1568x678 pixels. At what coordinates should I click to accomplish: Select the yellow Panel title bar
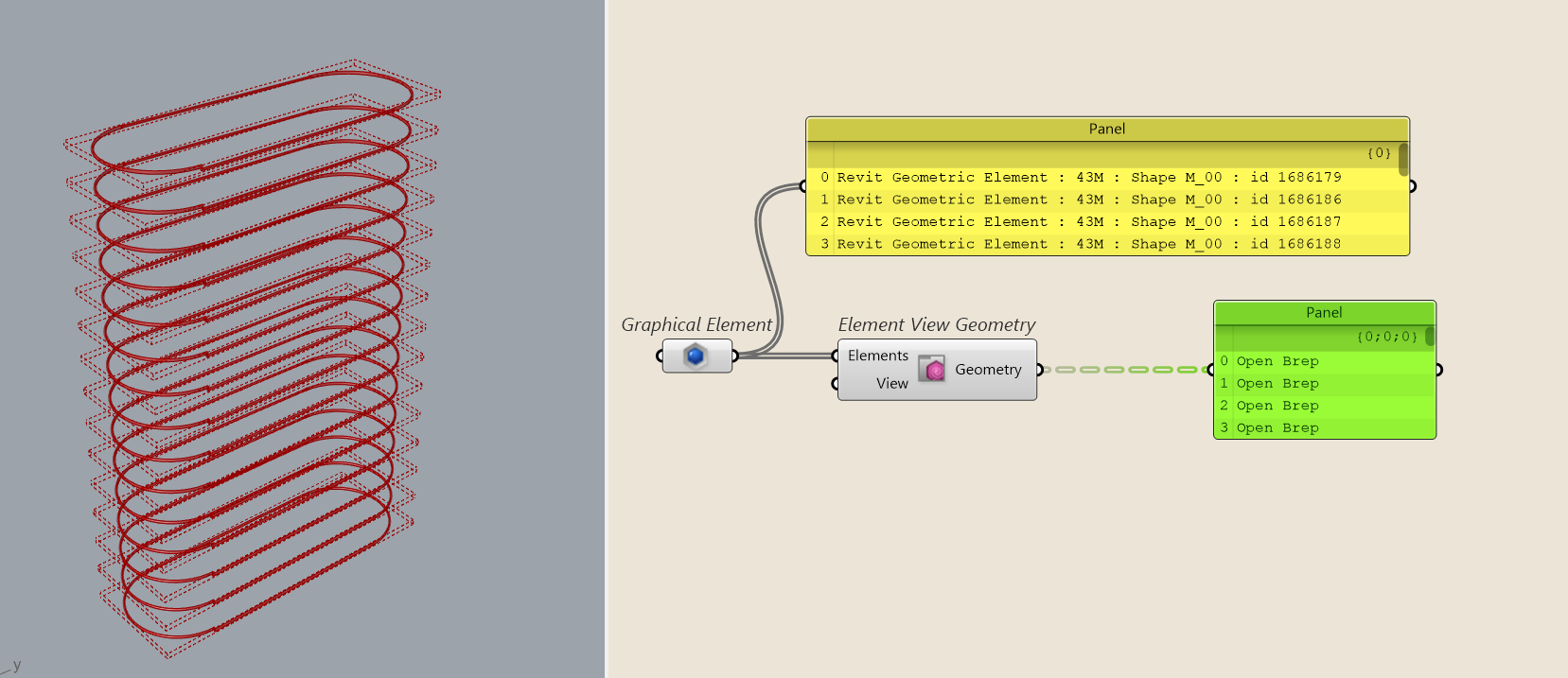(1106, 129)
